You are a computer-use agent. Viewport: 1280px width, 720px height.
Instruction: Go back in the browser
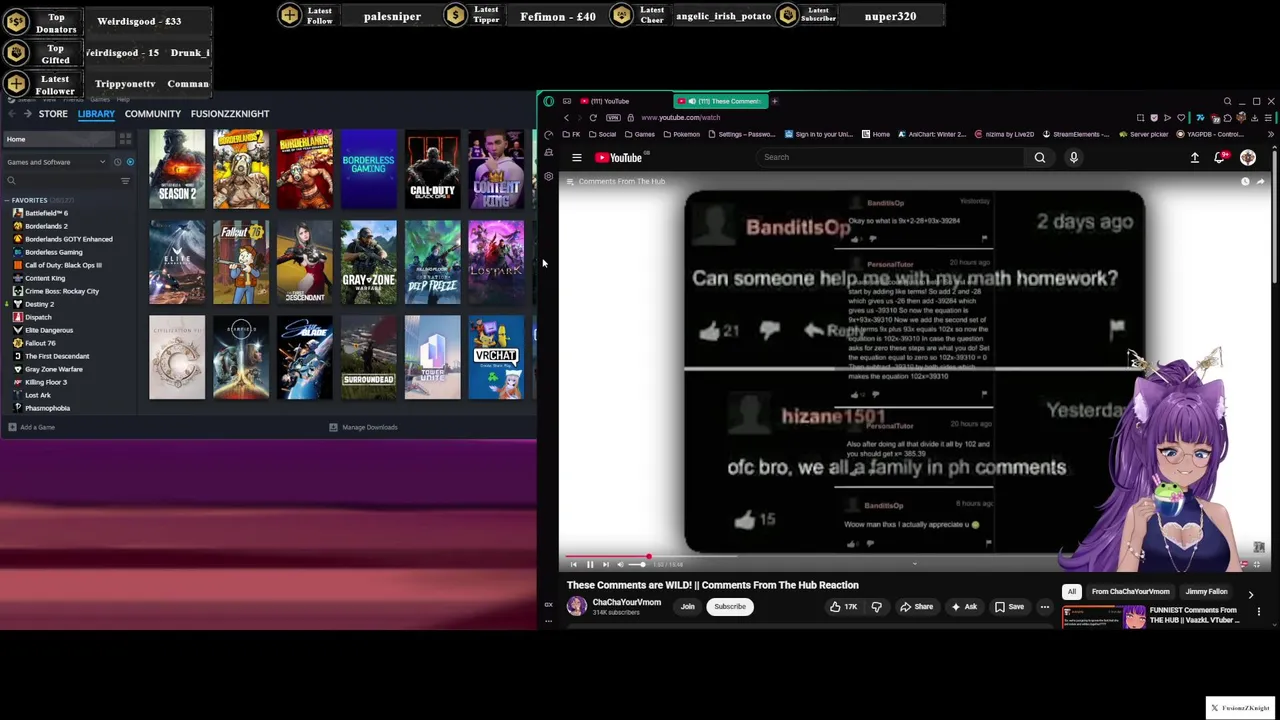(x=566, y=117)
